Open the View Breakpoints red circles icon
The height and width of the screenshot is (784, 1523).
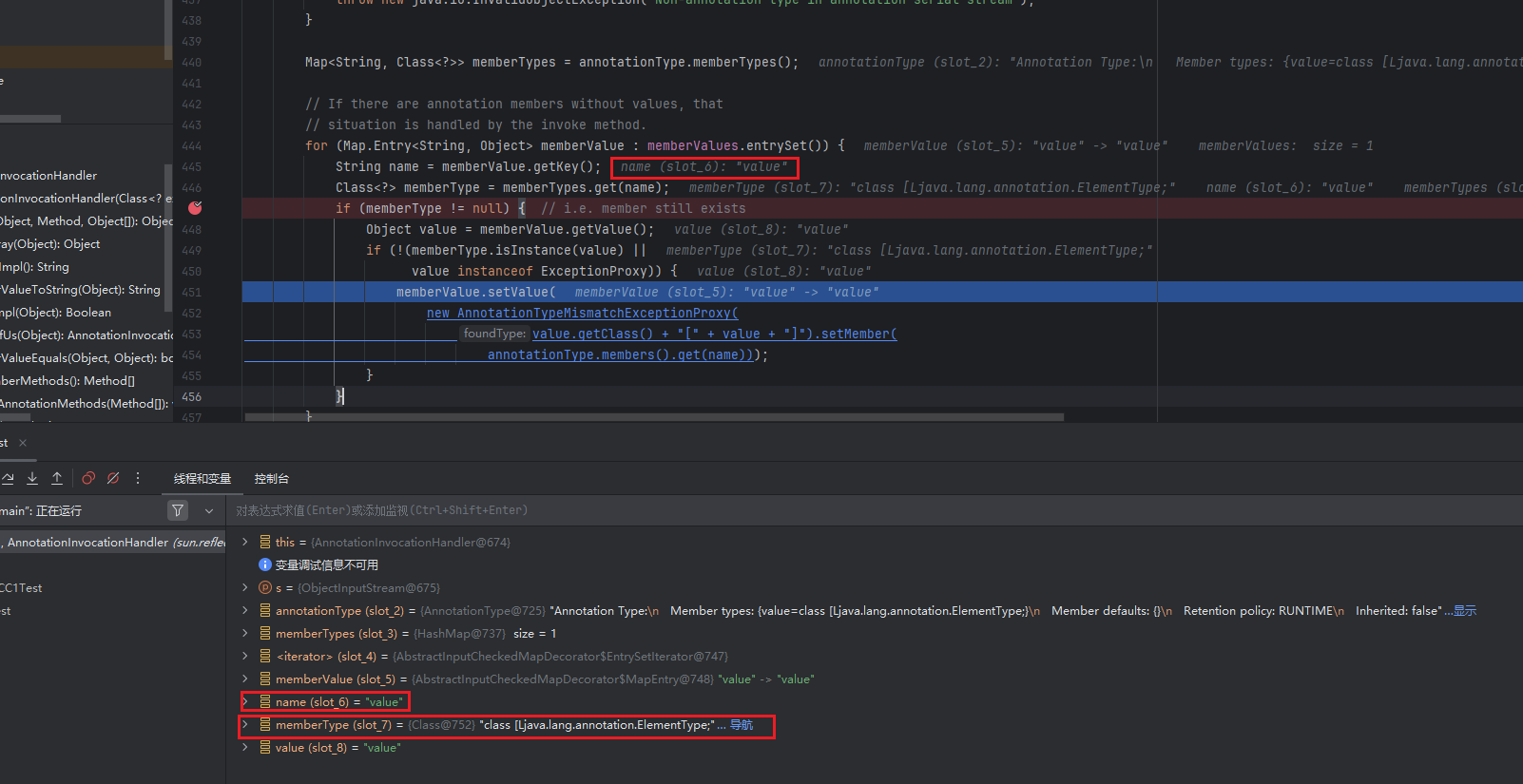pos(88,478)
